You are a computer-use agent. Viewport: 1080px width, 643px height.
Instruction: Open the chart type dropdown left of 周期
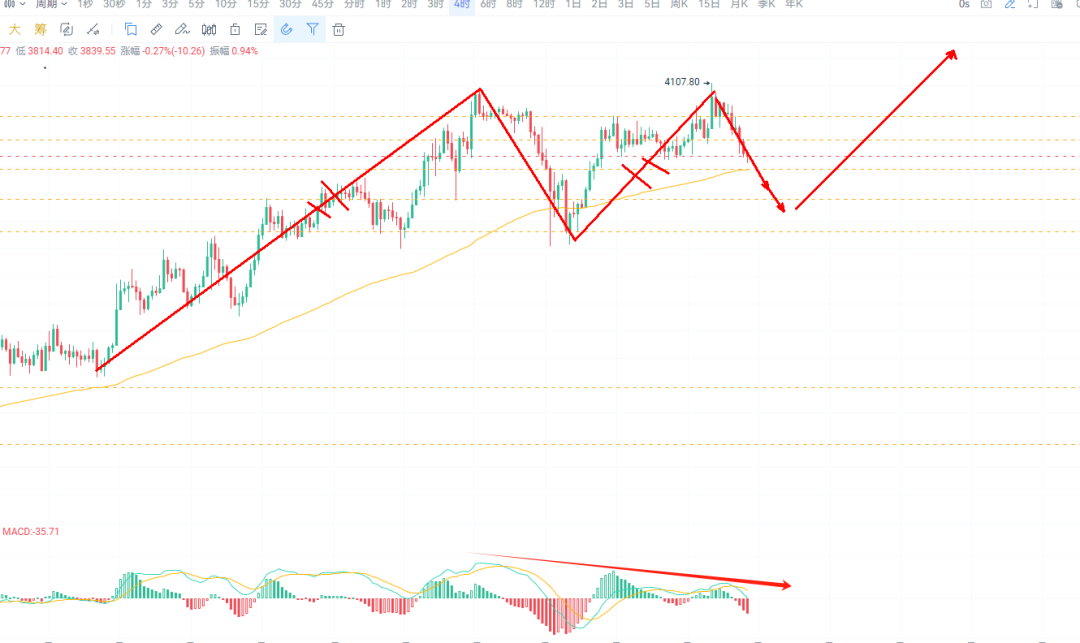[14, 5]
